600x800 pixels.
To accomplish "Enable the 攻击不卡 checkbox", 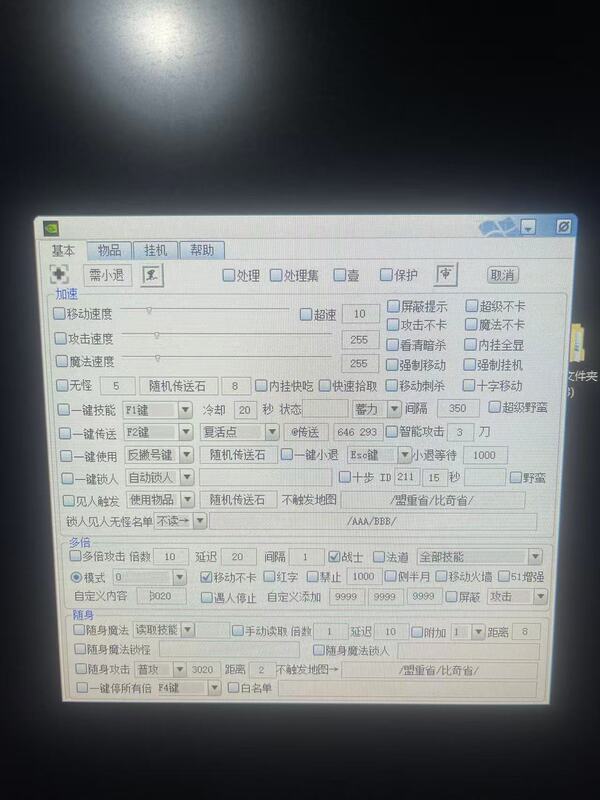I will point(393,324).
